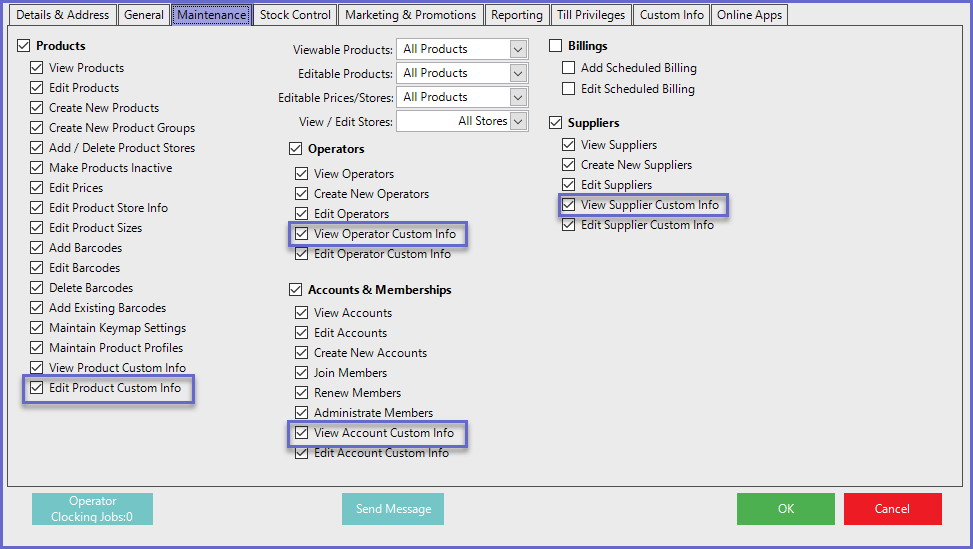Open the Viewable Products dropdown
This screenshot has height=549, width=973.
point(517,49)
